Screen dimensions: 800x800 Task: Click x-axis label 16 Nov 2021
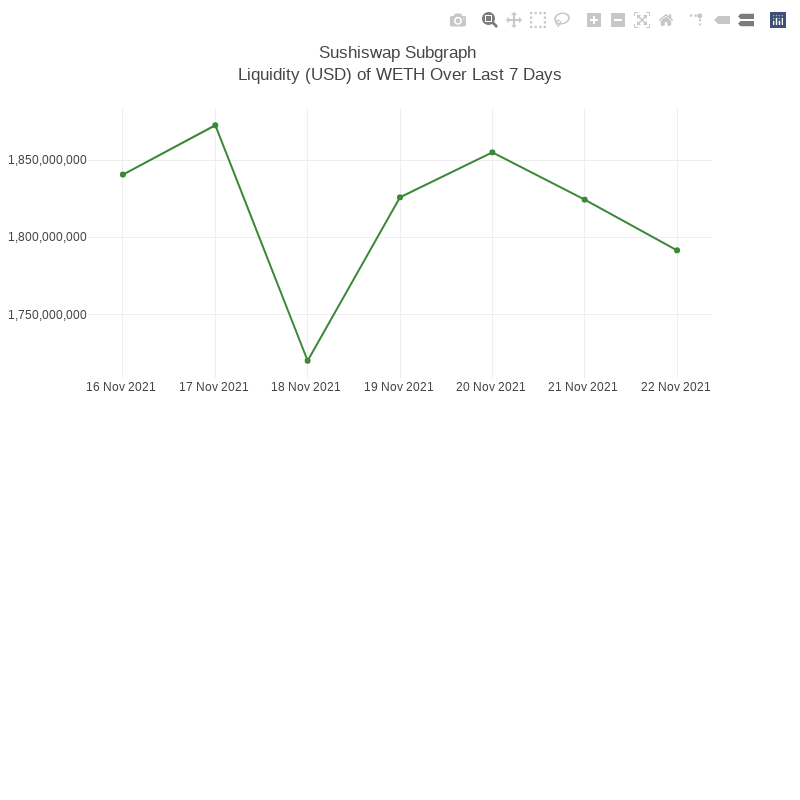point(120,387)
